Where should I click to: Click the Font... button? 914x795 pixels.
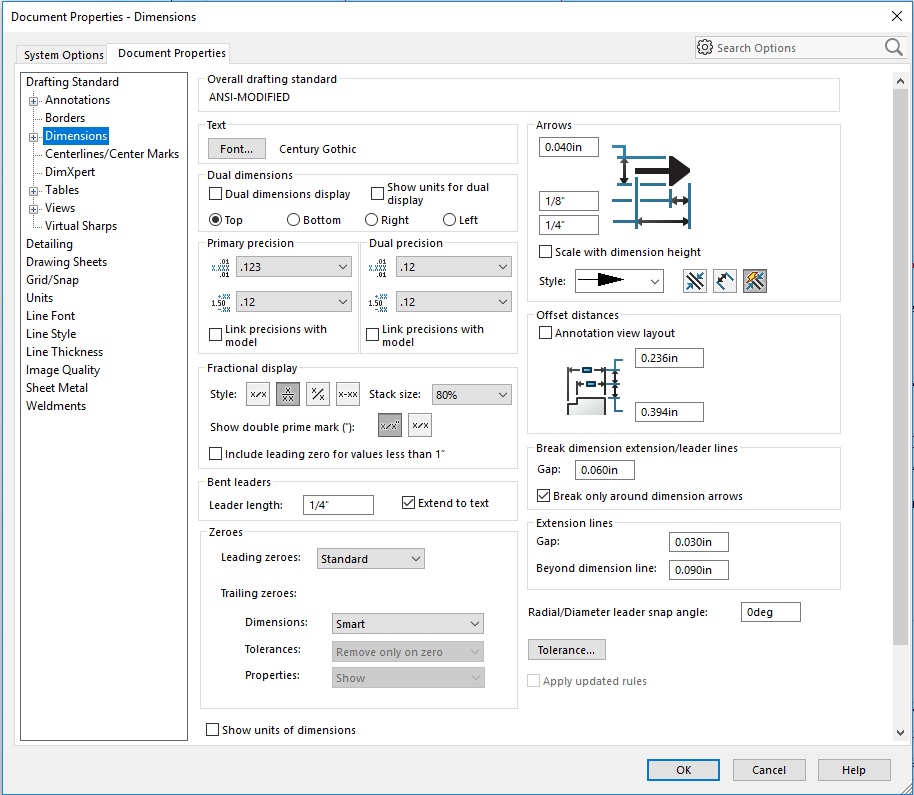pyautogui.click(x=236, y=149)
